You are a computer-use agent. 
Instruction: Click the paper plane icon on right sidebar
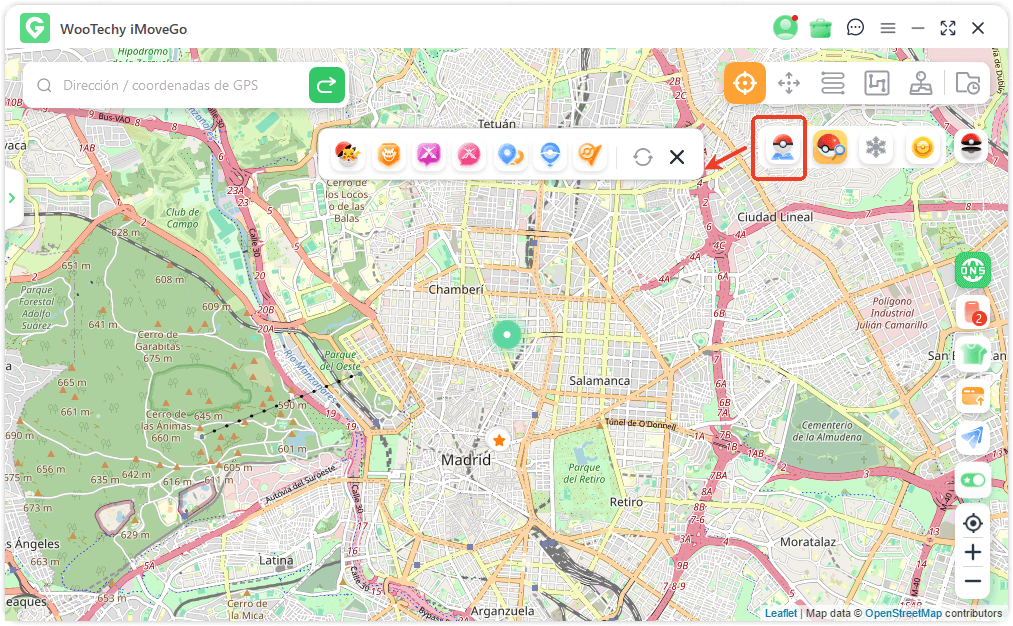pyautogui.click(x=972, y=437)
